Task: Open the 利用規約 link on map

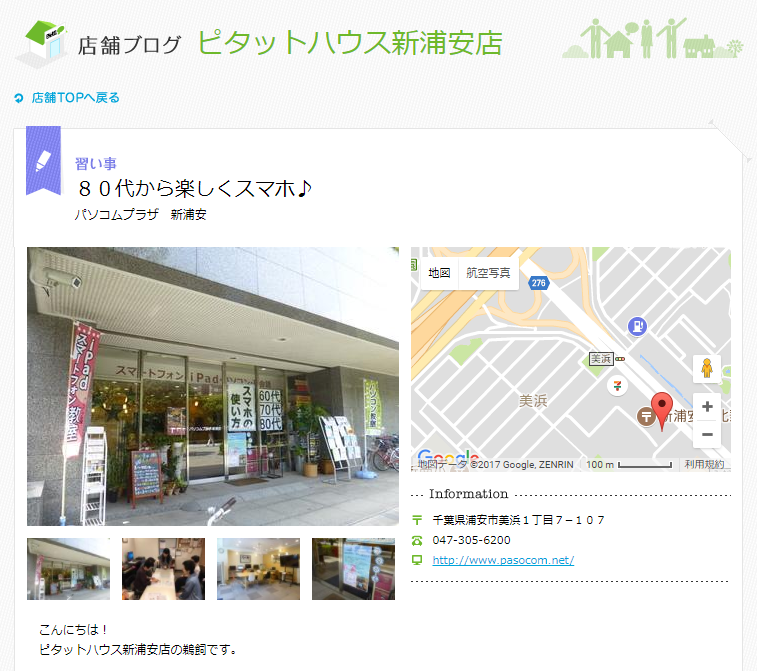Action: (704, 464)
